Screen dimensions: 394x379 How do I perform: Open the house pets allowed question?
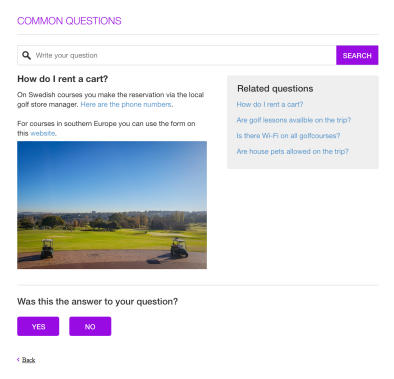[x=292, y=151]
